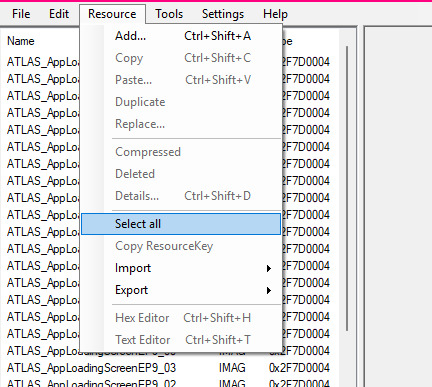Click Select all in the Resource menu
This screenshot has height=387, width=432.
[x=181, y=224]
